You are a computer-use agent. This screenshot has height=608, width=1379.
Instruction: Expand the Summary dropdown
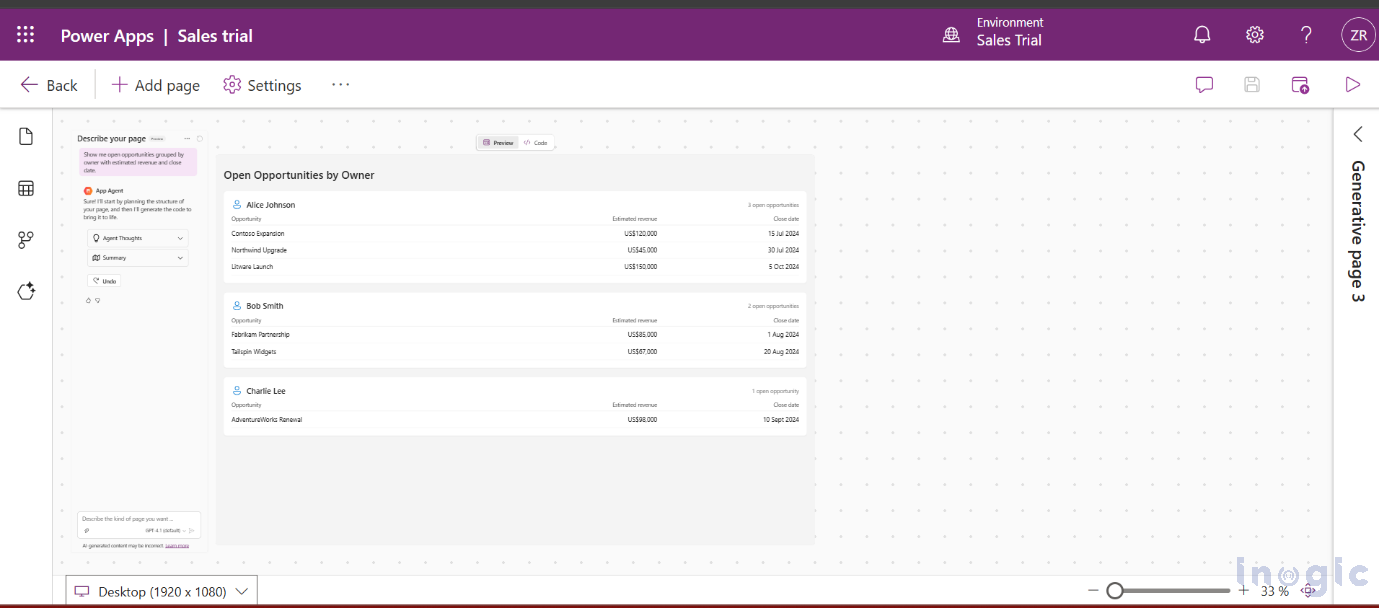pos(137,257)
